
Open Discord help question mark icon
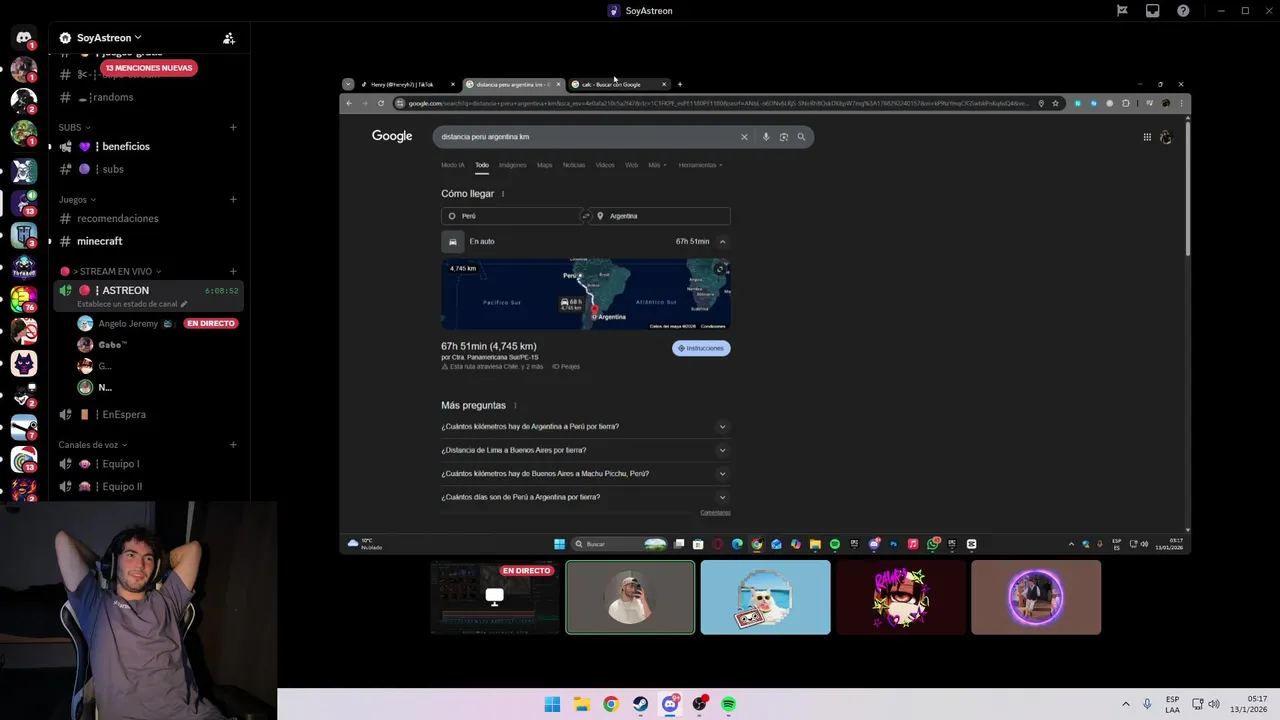pos(1183,11)
